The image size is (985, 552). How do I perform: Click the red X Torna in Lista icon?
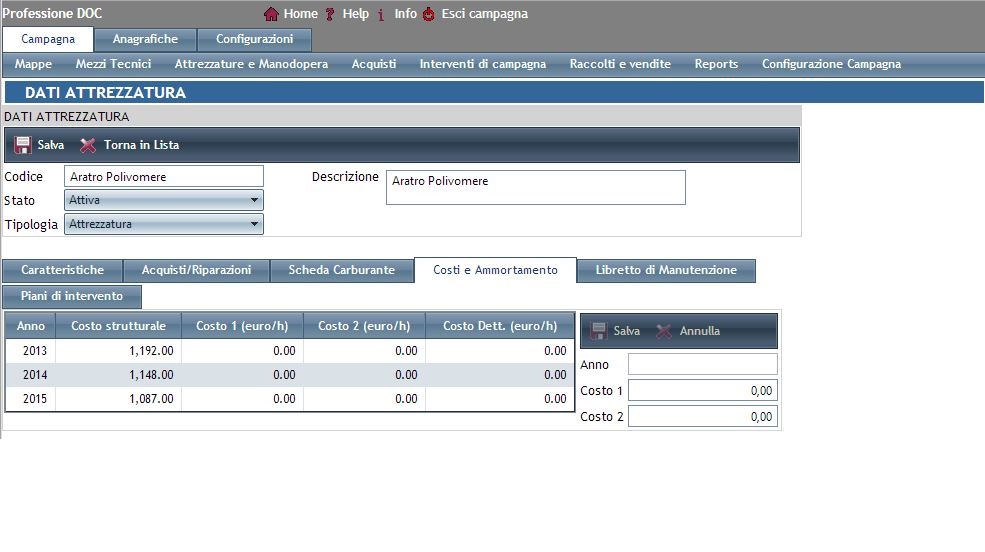(x=88, y=145)
